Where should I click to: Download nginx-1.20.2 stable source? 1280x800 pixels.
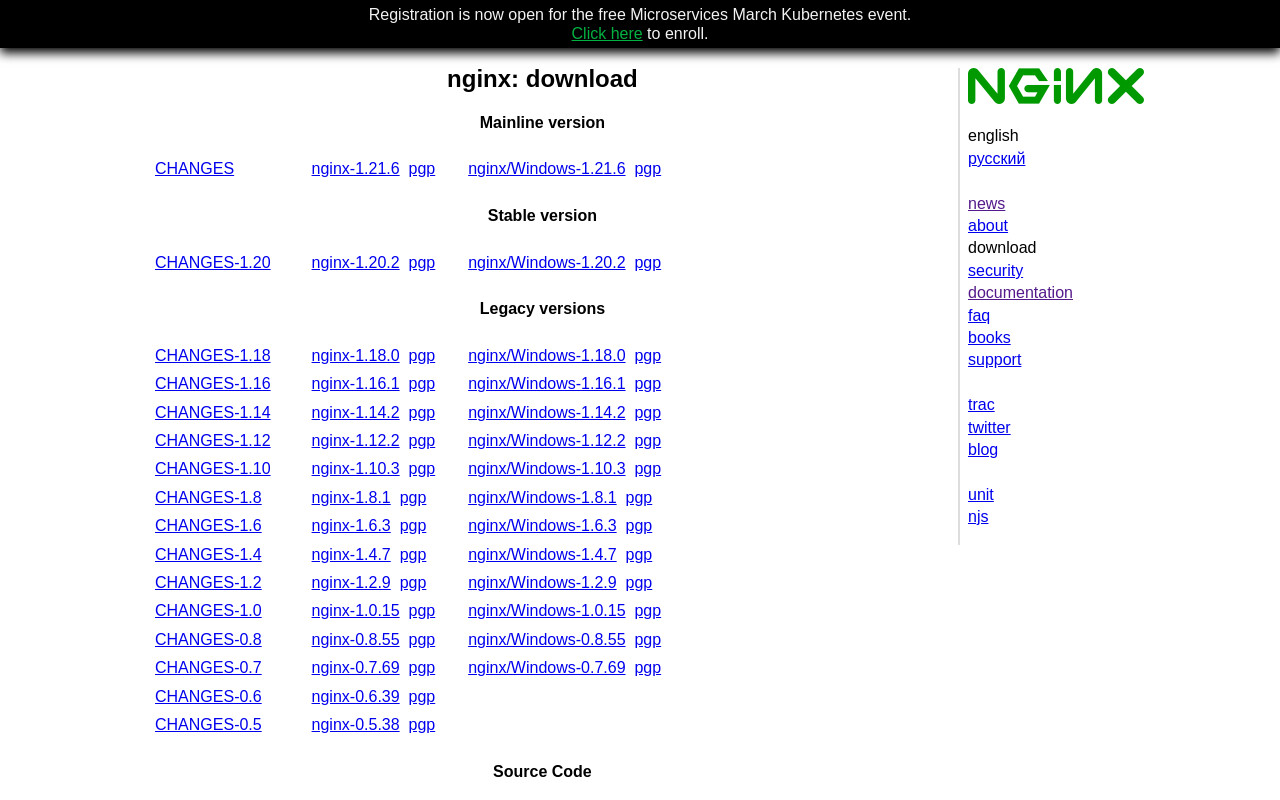pyautogui.click(x=355, y=263)
